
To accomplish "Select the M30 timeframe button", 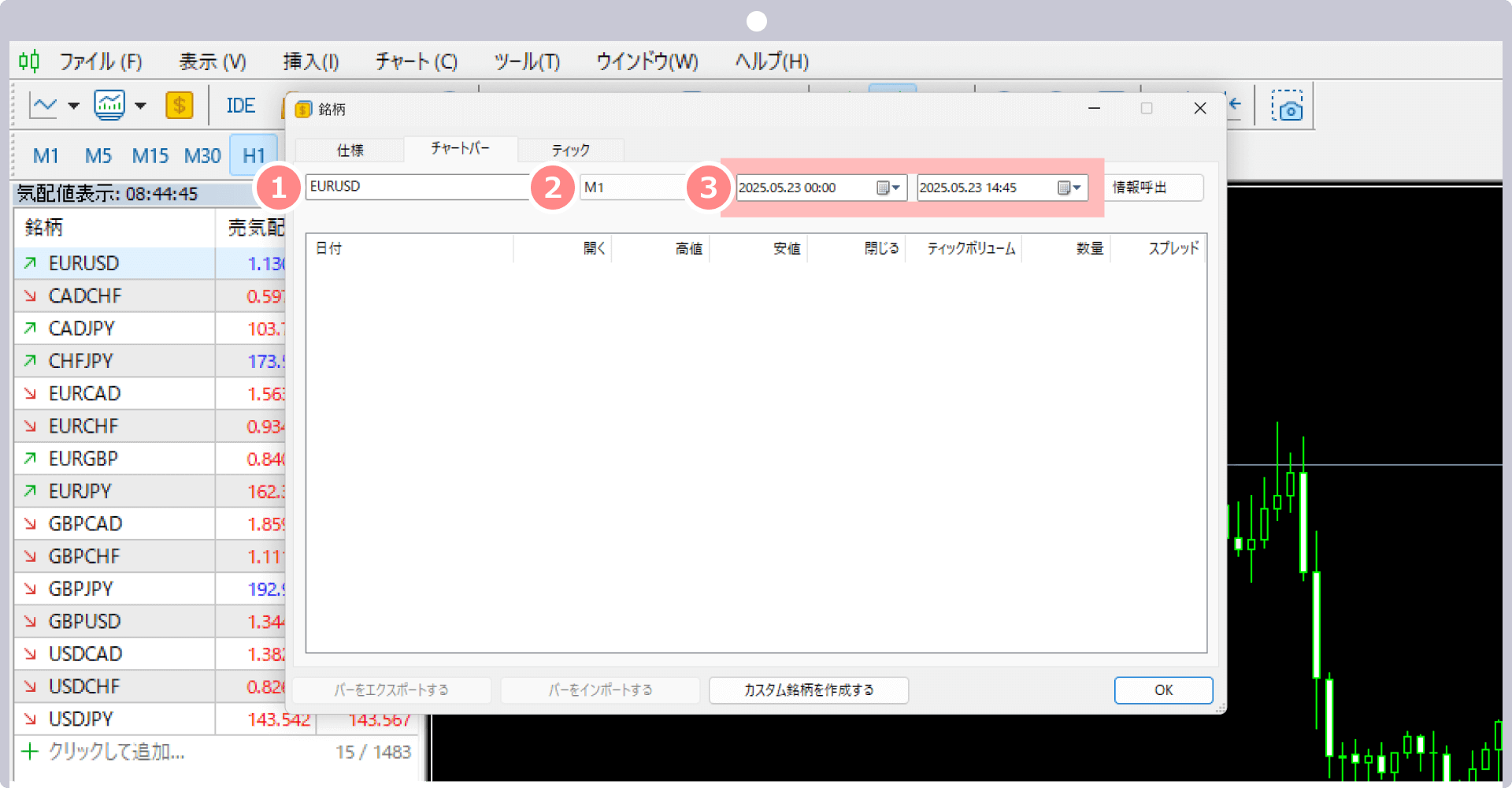I will (202, 156).
